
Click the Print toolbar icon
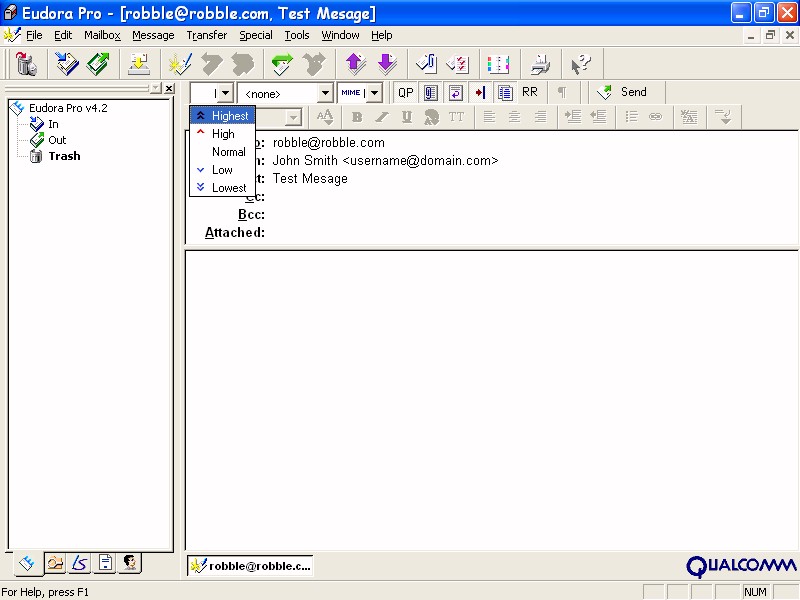(540, 64)
